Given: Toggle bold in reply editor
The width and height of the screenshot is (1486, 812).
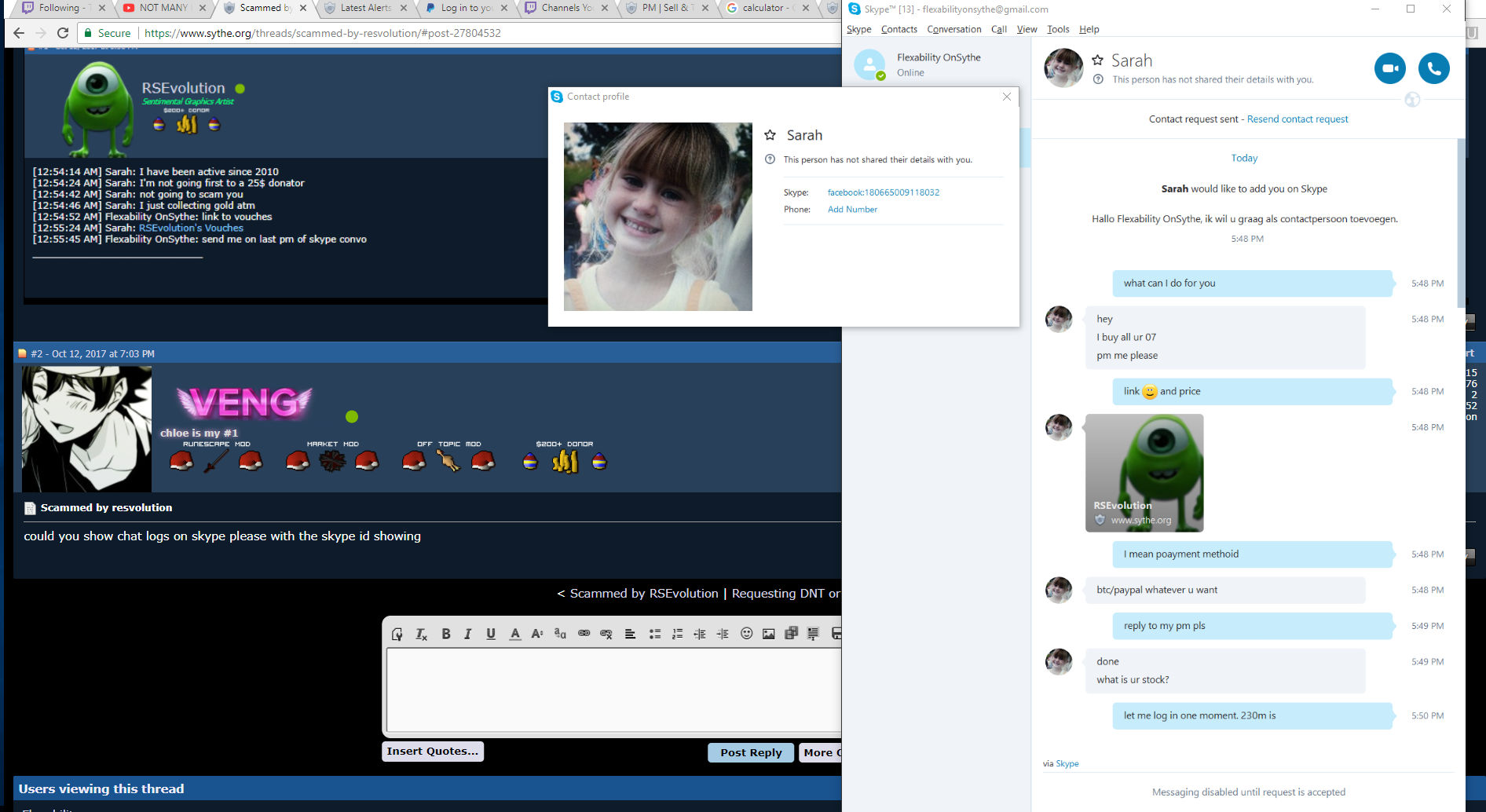Looking at the screenshot, I should [446, 634].
